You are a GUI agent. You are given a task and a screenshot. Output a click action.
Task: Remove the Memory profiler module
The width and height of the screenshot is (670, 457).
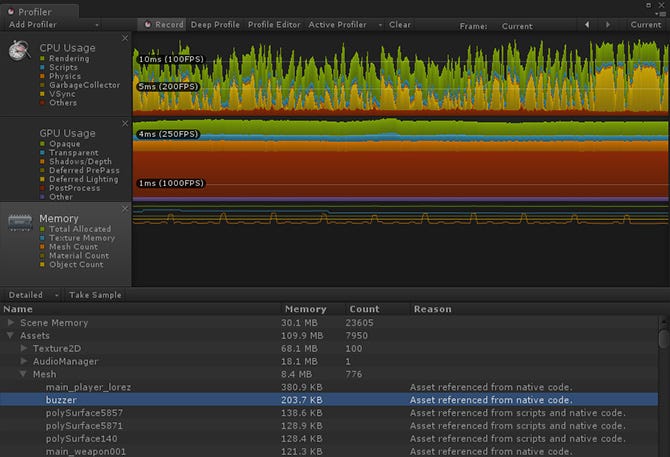pos(125,209)
